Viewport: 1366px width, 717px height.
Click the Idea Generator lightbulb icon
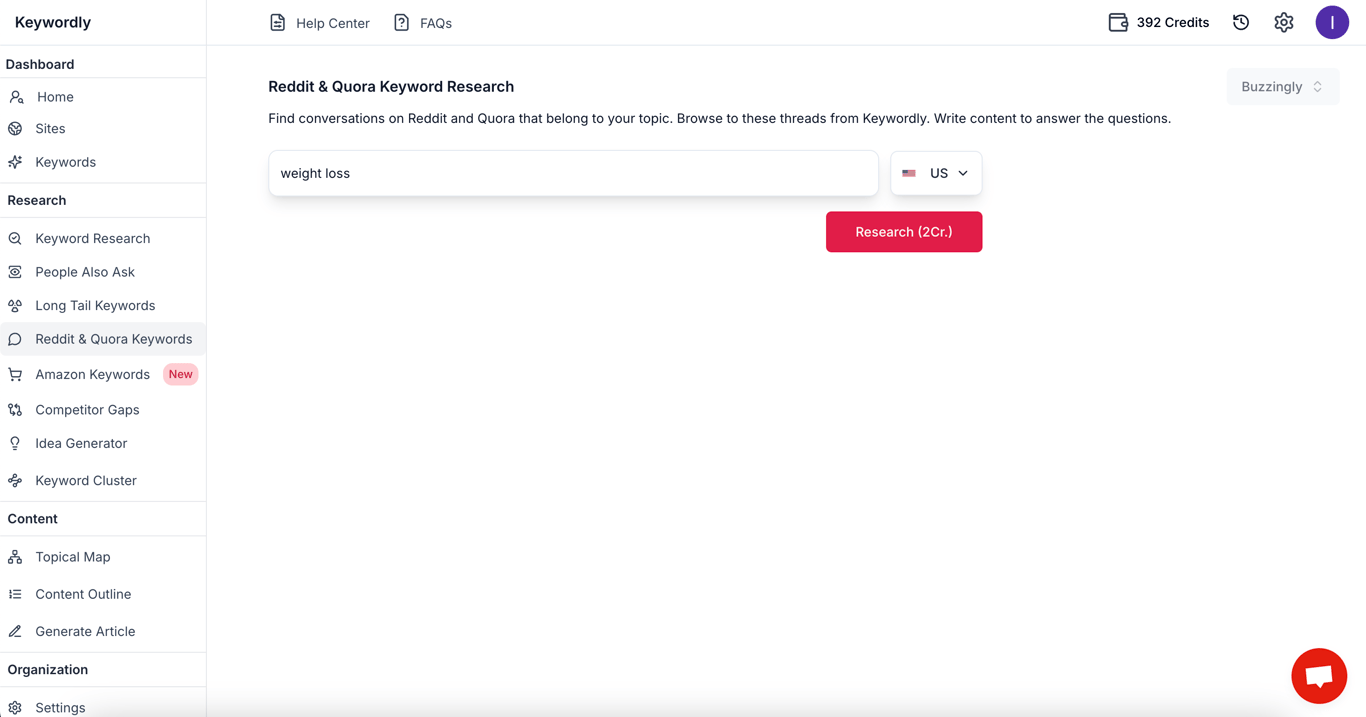[14, 443]
